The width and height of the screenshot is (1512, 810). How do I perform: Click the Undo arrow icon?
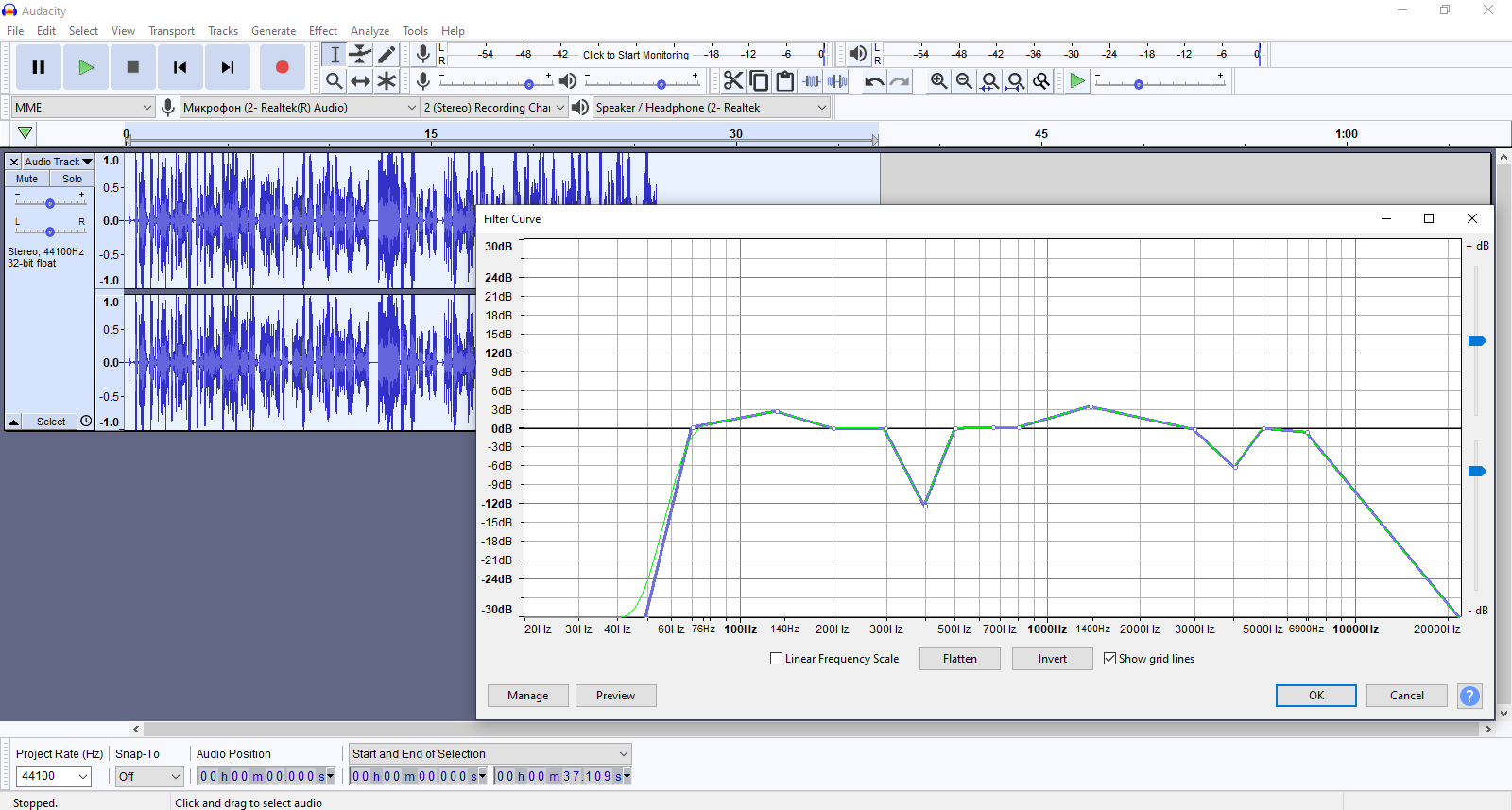(874, 81)
